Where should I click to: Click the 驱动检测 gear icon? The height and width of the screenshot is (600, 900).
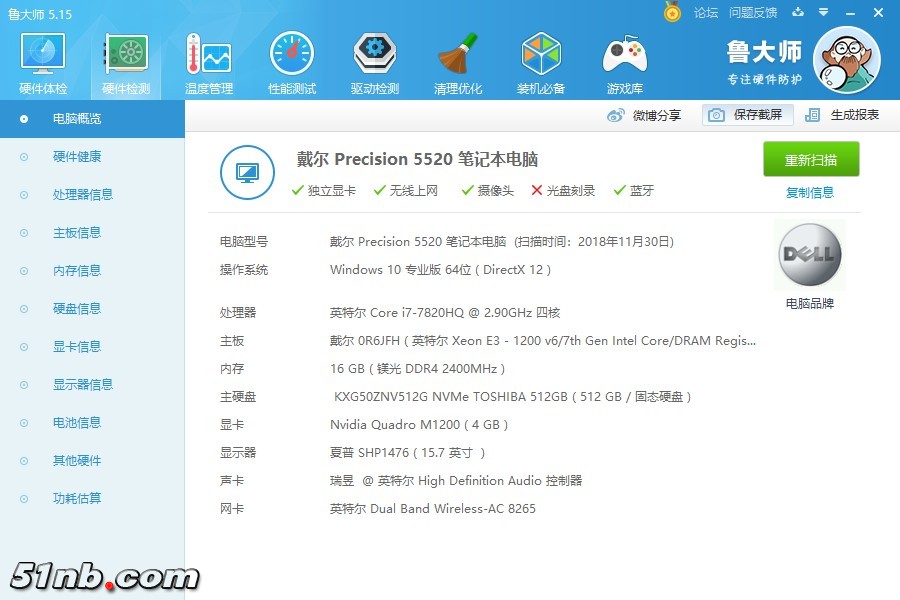click(375, 56)
